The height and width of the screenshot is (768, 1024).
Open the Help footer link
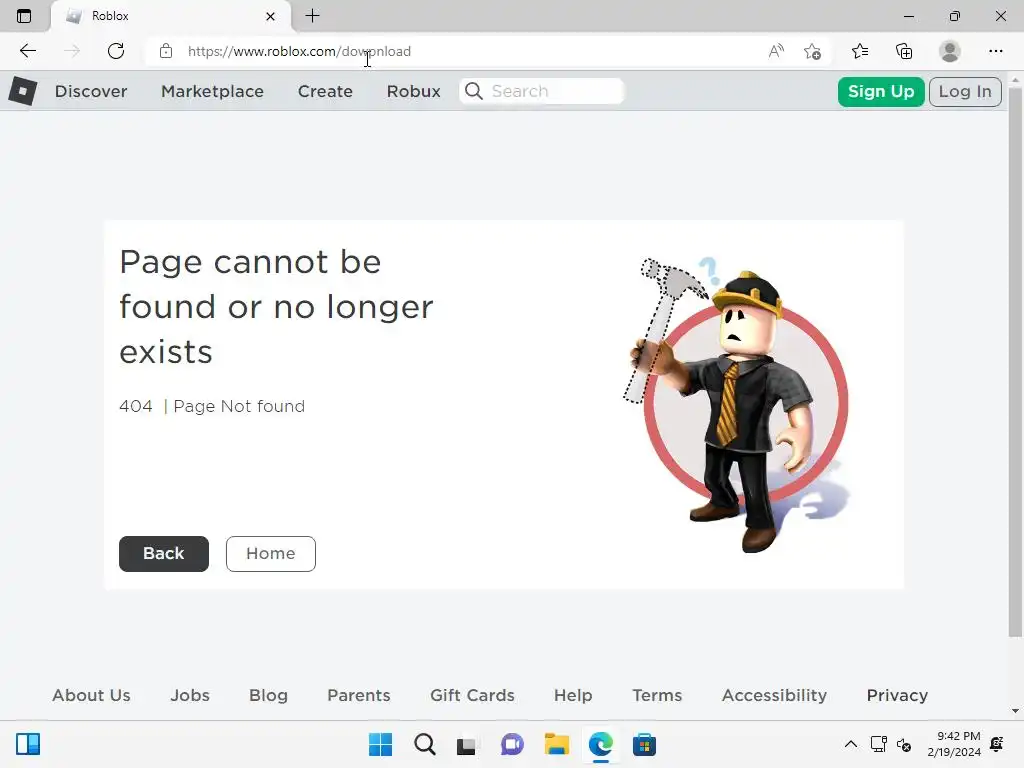point(573,696)
